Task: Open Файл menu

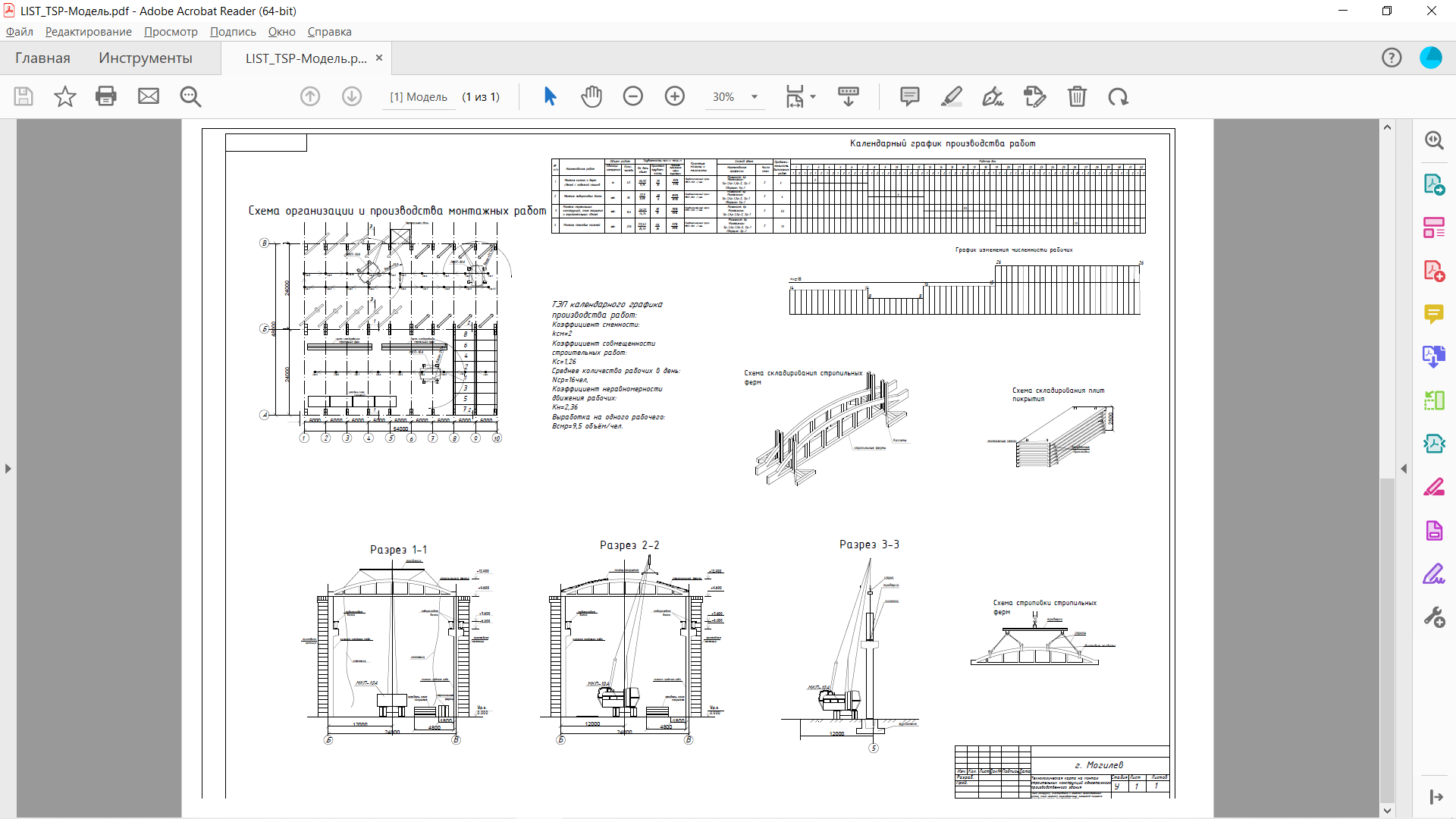Action: coord(20,32)
